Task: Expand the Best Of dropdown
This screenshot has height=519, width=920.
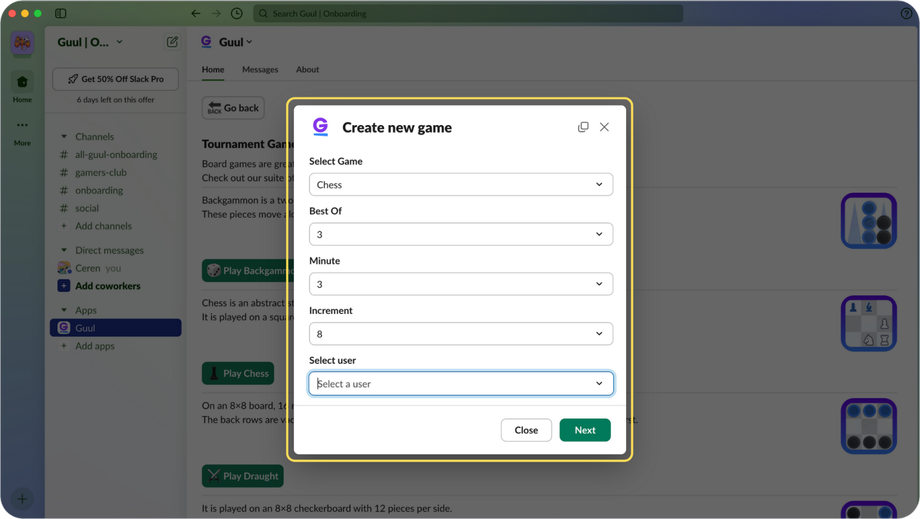Action: click(460, 234)
